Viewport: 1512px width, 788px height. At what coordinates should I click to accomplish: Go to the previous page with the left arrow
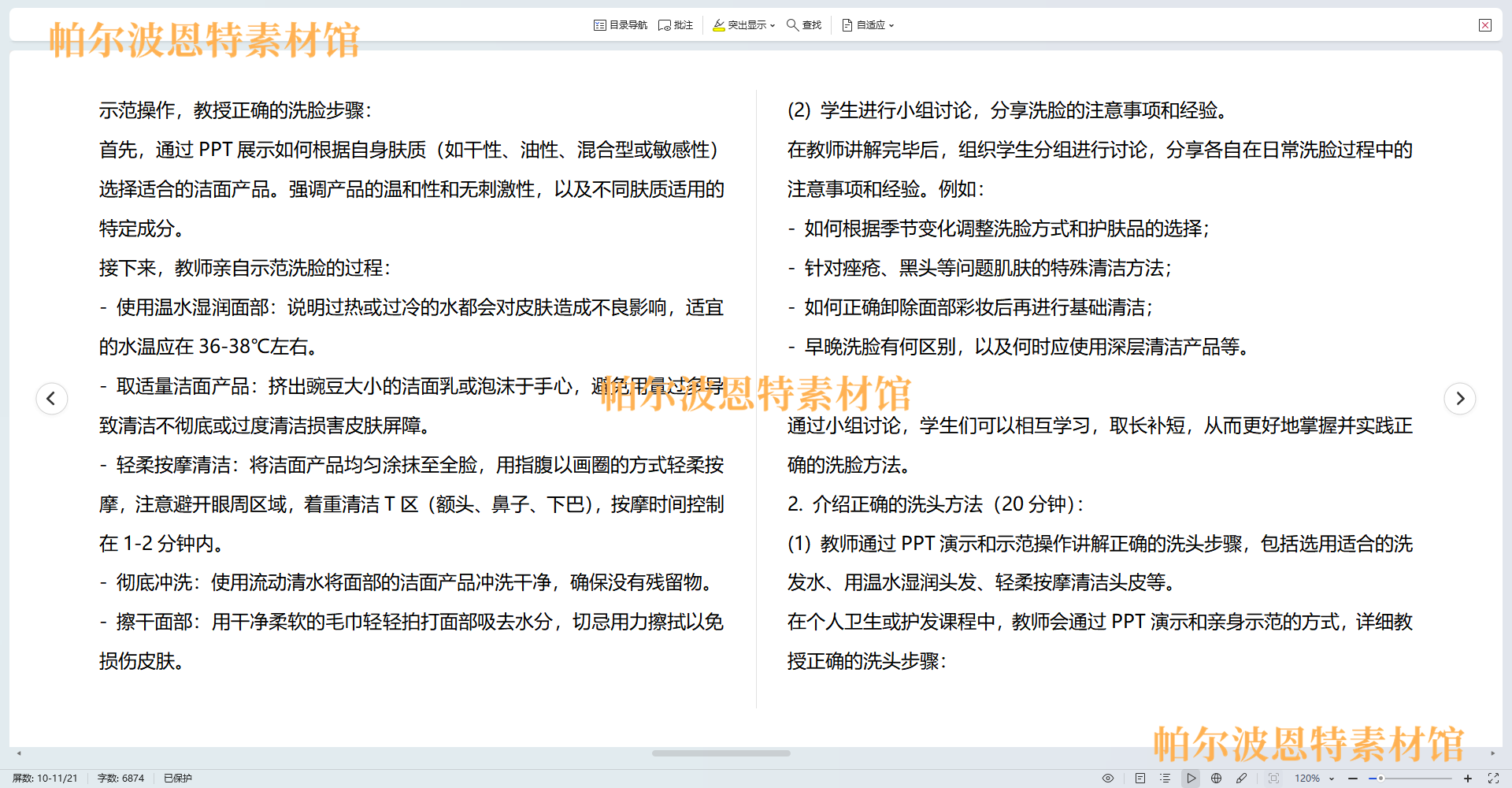pos(52,398)
